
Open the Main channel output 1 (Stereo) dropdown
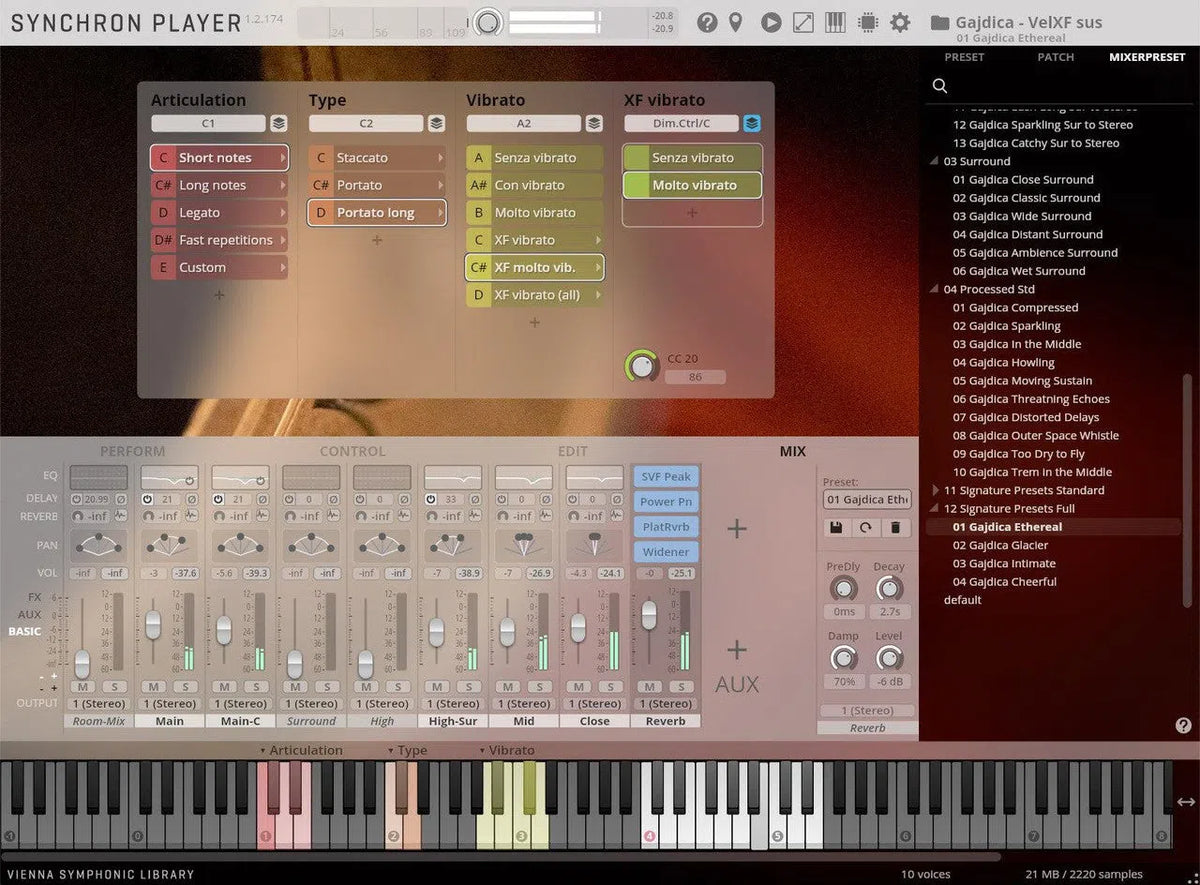pos(169,703)
